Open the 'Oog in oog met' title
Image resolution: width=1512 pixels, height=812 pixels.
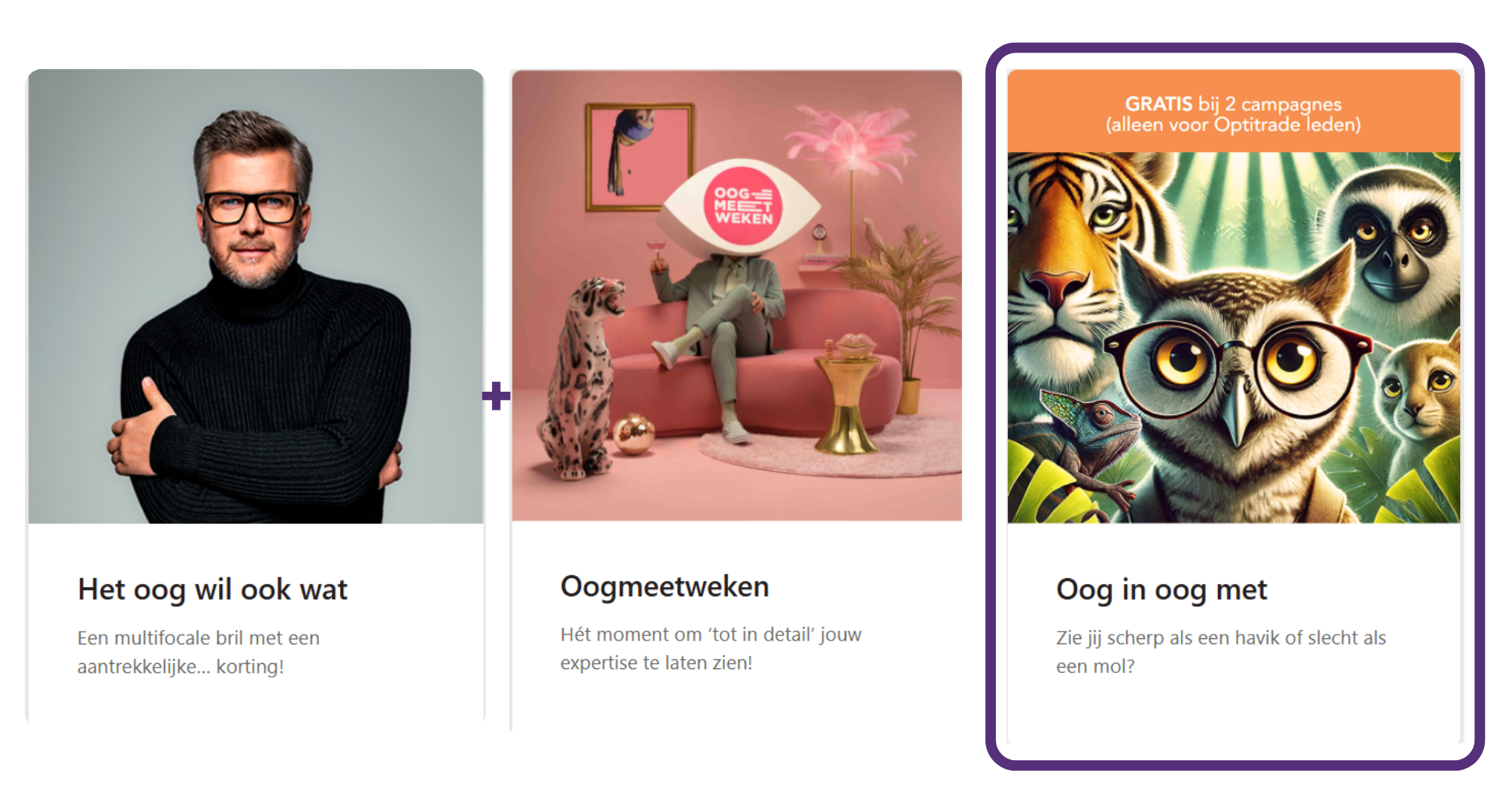[x=1161, y=590]
